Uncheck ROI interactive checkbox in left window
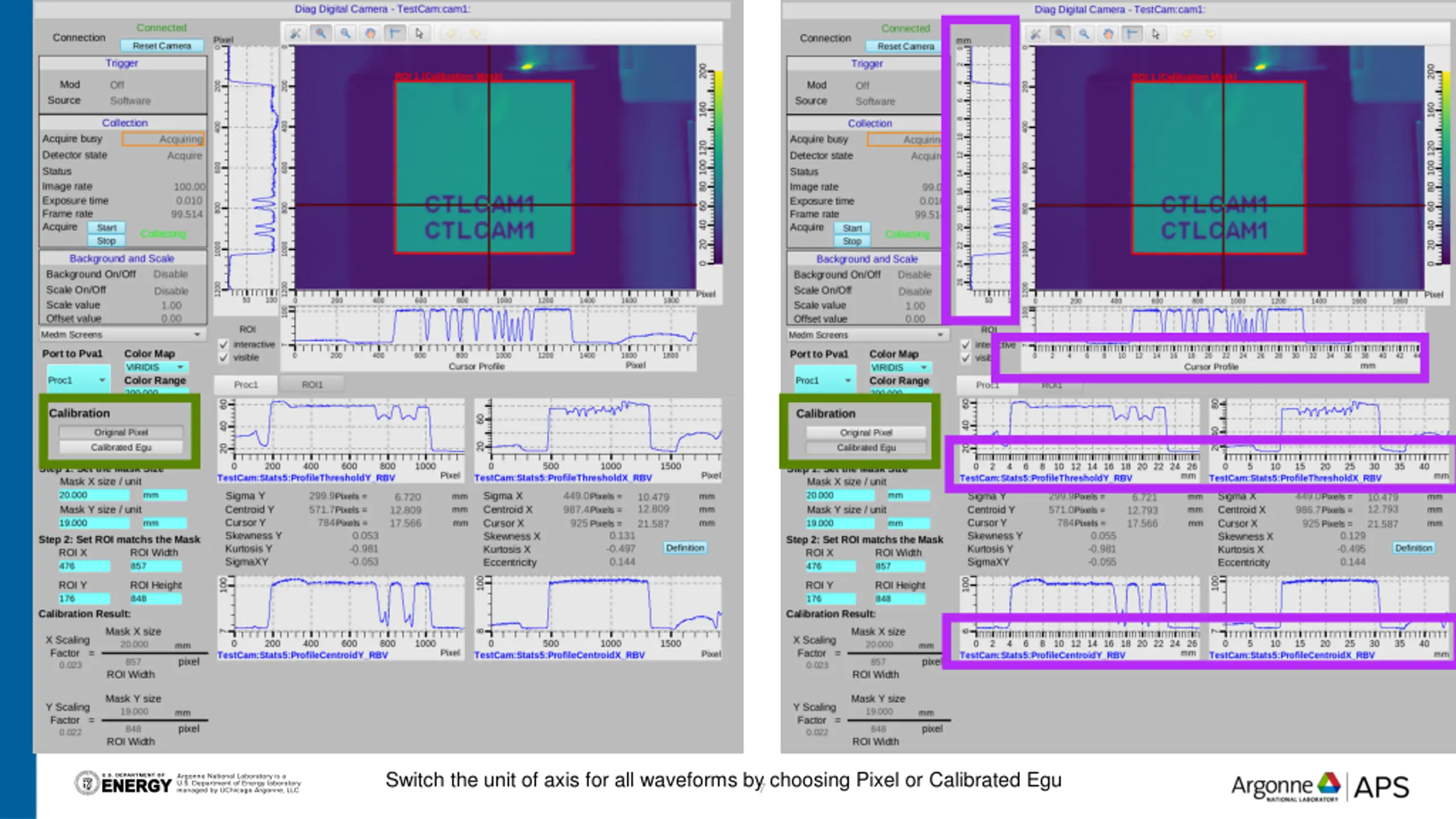 tap(224, 345)
